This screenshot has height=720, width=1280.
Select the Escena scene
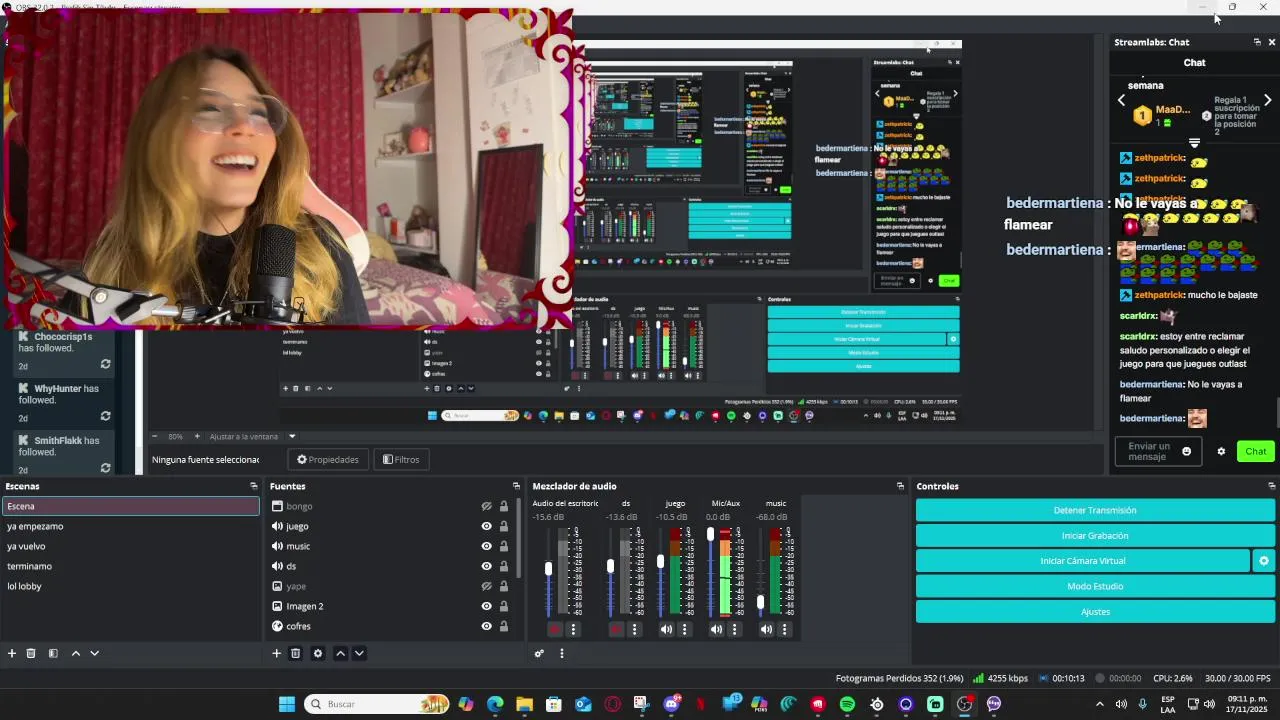point(130,506)
